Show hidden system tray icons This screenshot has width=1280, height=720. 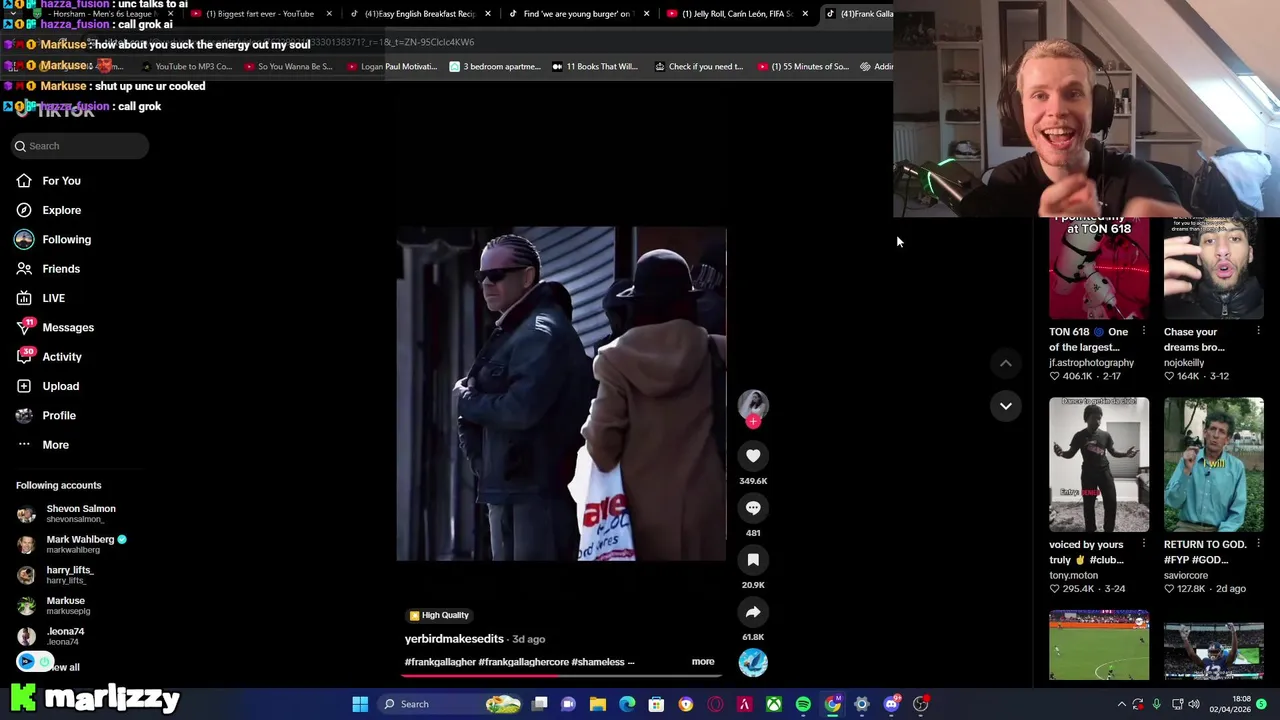click(x=1121, y=704)
